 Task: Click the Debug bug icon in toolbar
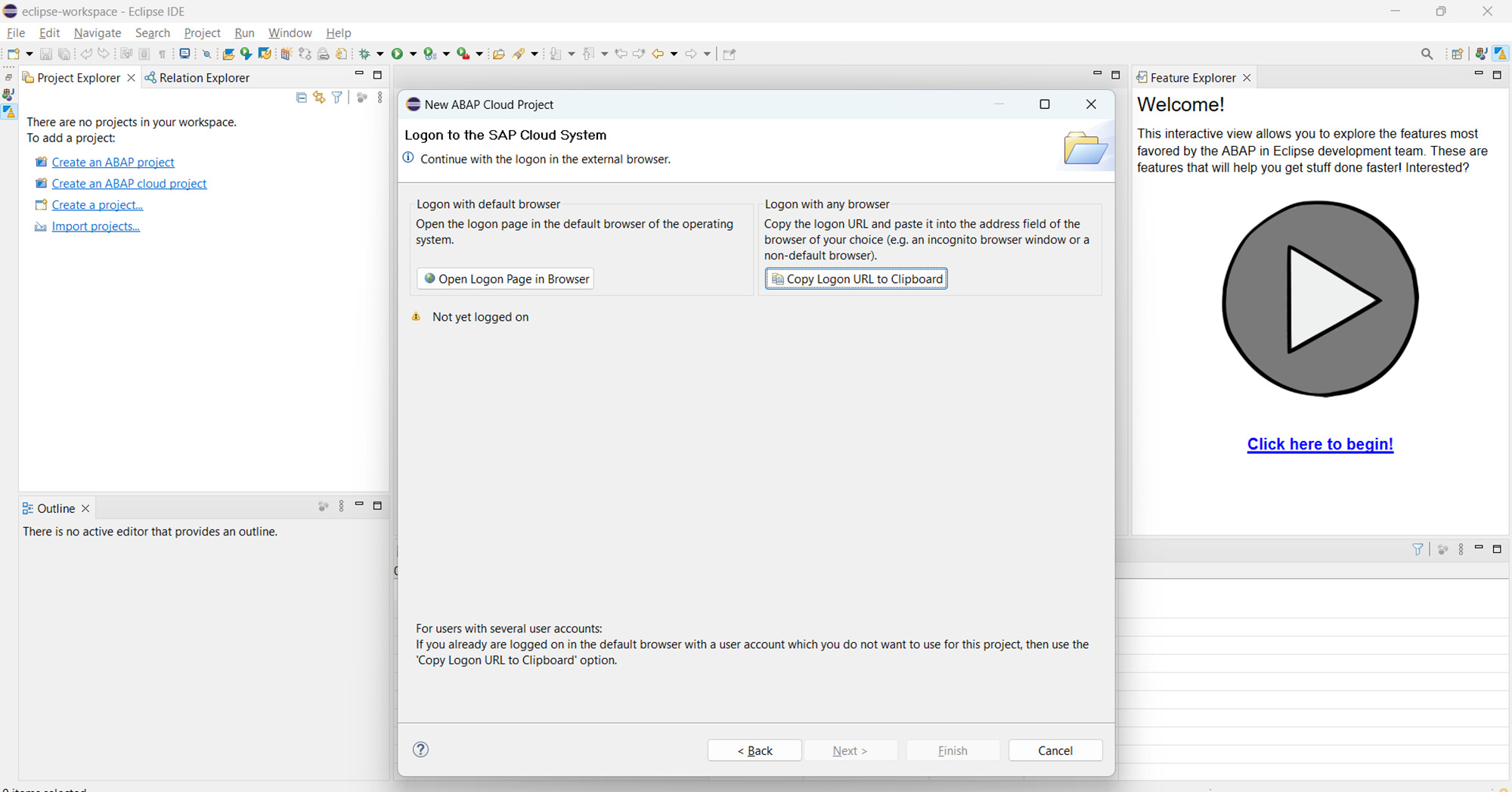point(364,54)
